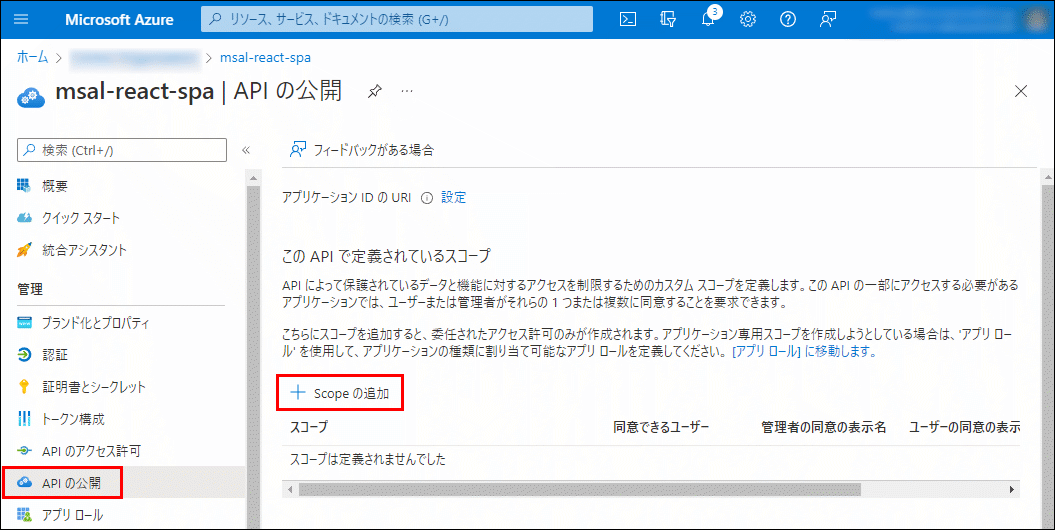Open Cloud Shell from the top bar
This screenshot has width=1055, height=530.
pyautogui.click(x=628, y=20)
